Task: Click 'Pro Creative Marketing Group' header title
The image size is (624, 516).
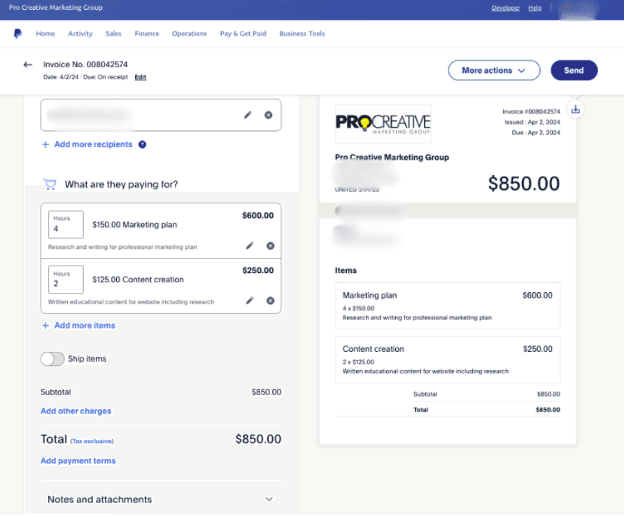Action: click(x=56, y=8)
